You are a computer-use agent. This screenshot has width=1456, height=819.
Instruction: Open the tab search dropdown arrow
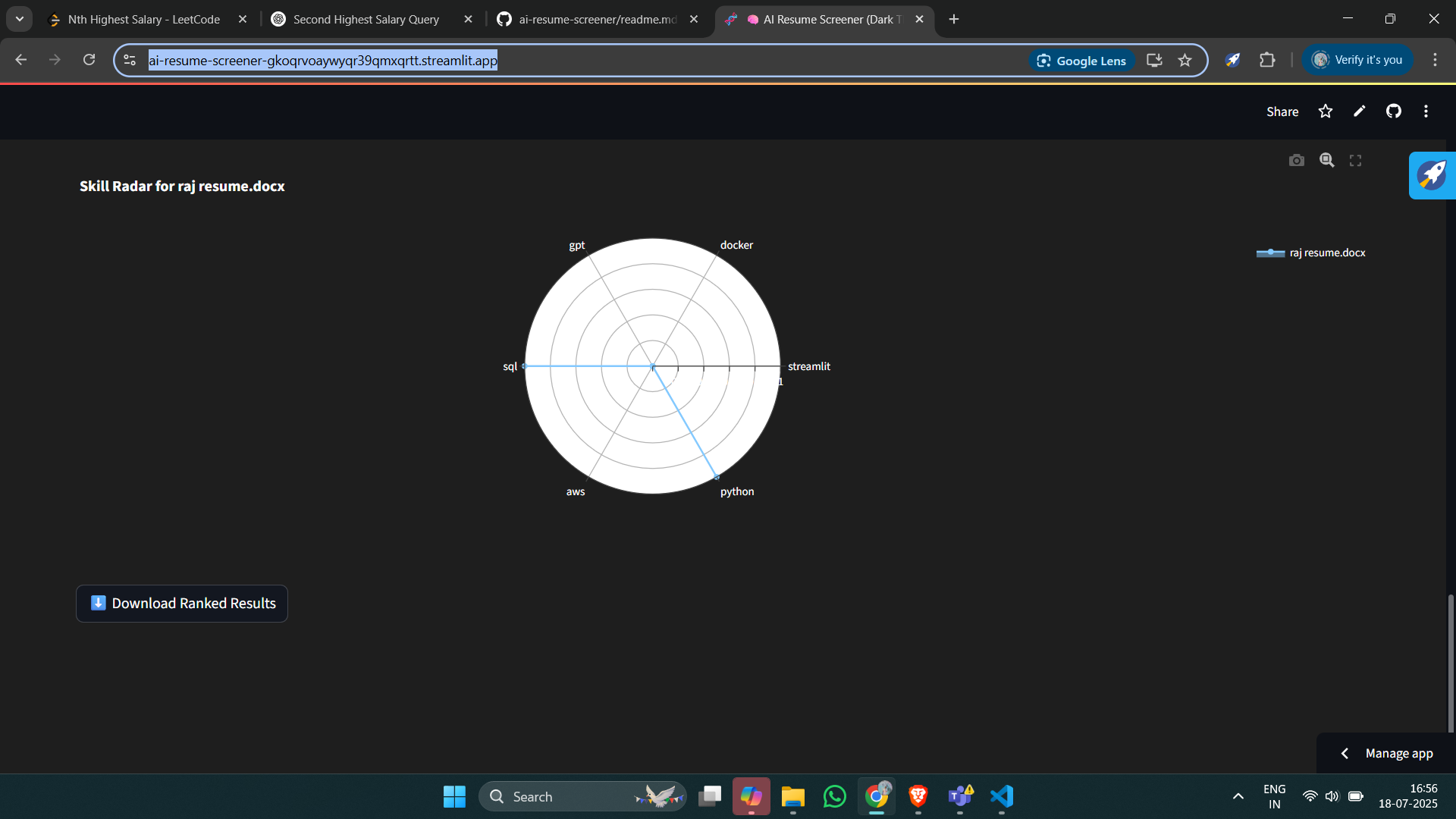tap(20, 19)
